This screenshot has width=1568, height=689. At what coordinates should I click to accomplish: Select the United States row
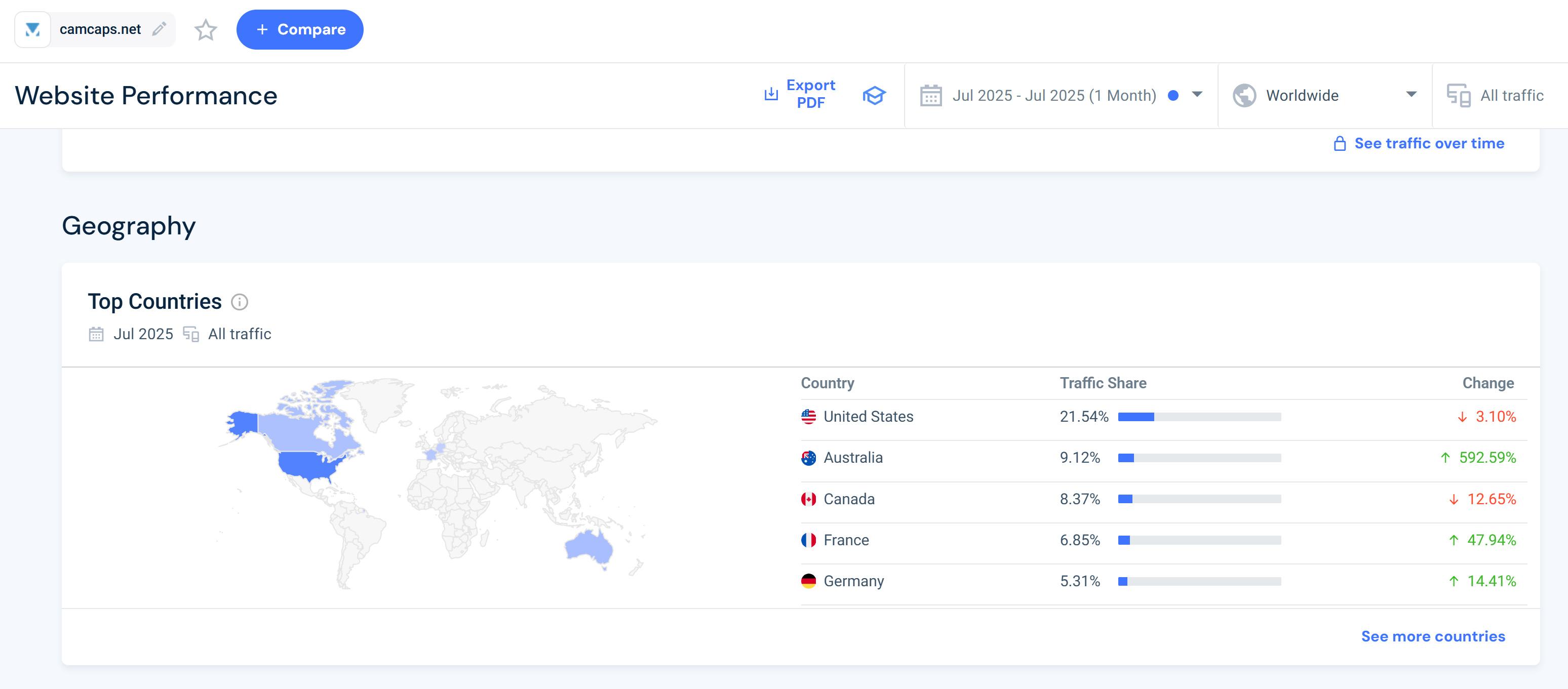pos(868,417)
